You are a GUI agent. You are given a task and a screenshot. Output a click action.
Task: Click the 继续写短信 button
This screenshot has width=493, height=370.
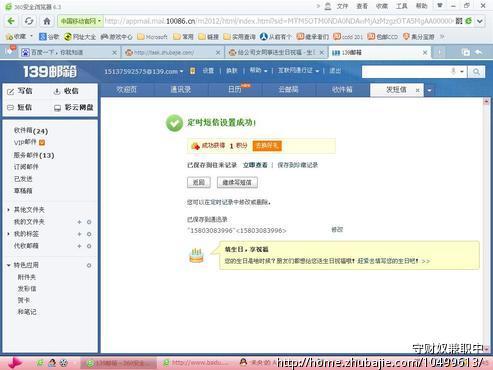[237, 182]
